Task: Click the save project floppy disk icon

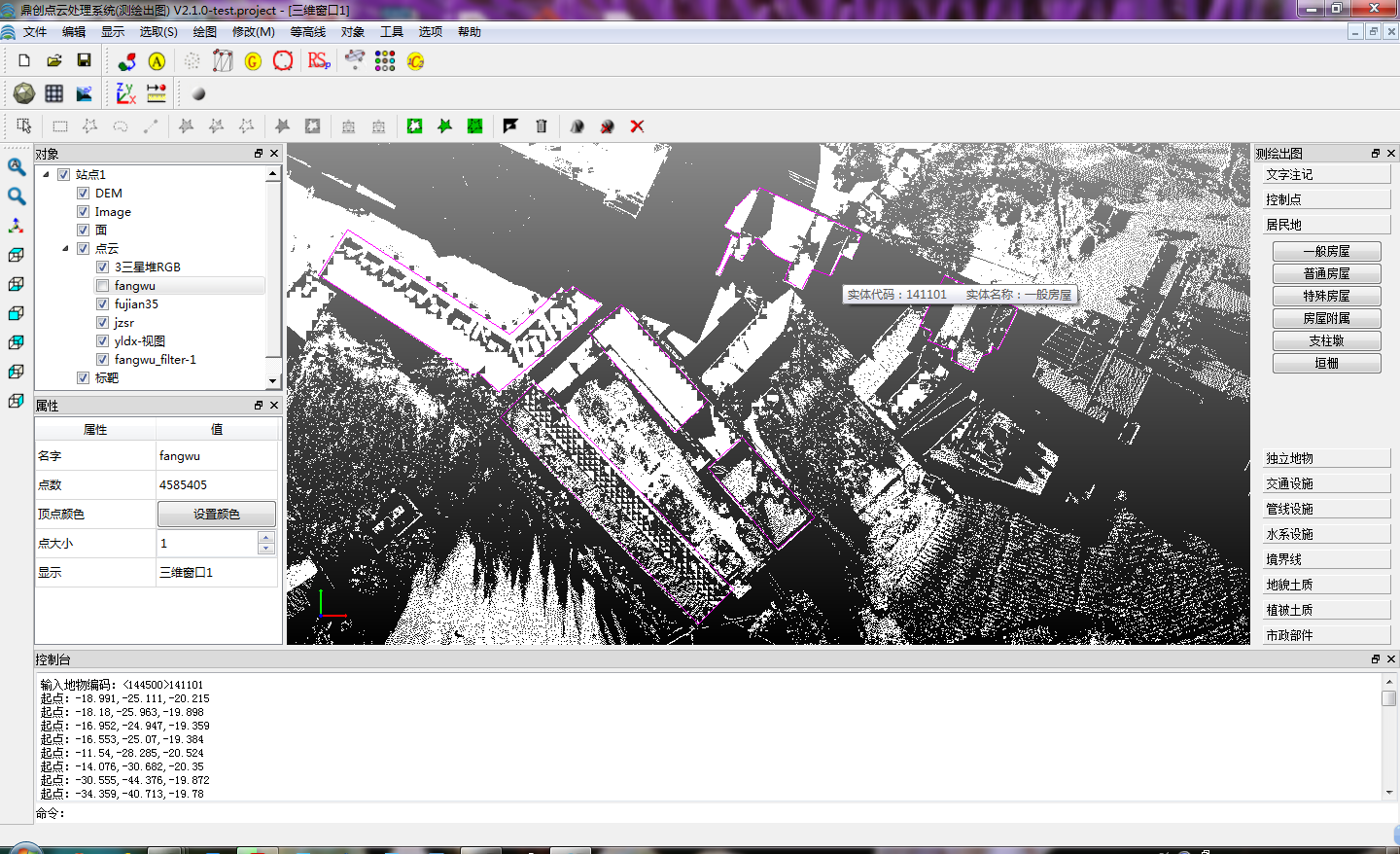Action: pos(85,60)
